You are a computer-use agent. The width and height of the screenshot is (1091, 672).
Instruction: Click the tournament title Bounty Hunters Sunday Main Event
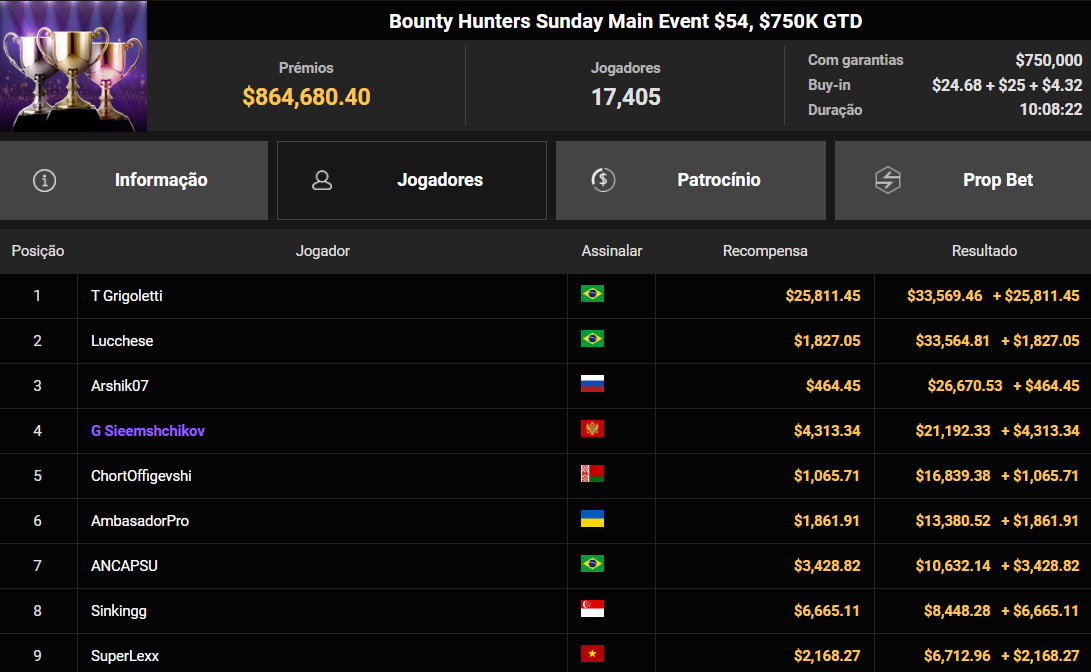click(626, 21)
